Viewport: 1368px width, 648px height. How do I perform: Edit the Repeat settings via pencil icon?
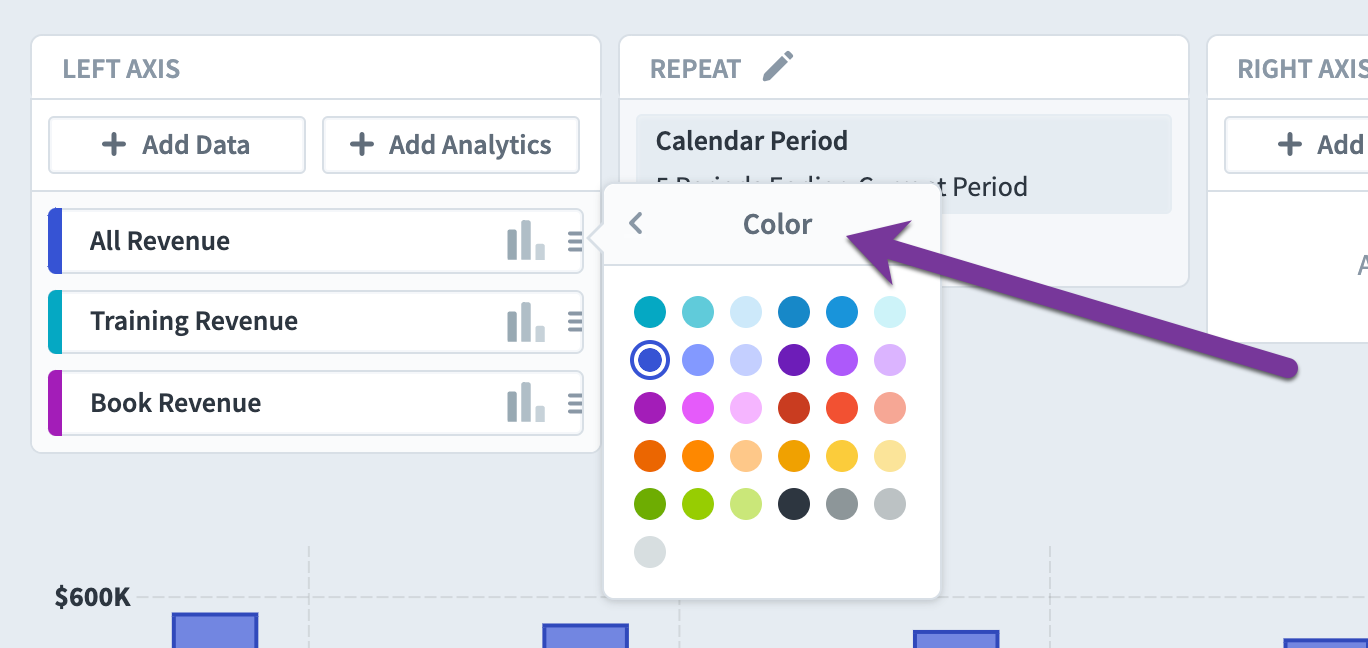[777, 67]
